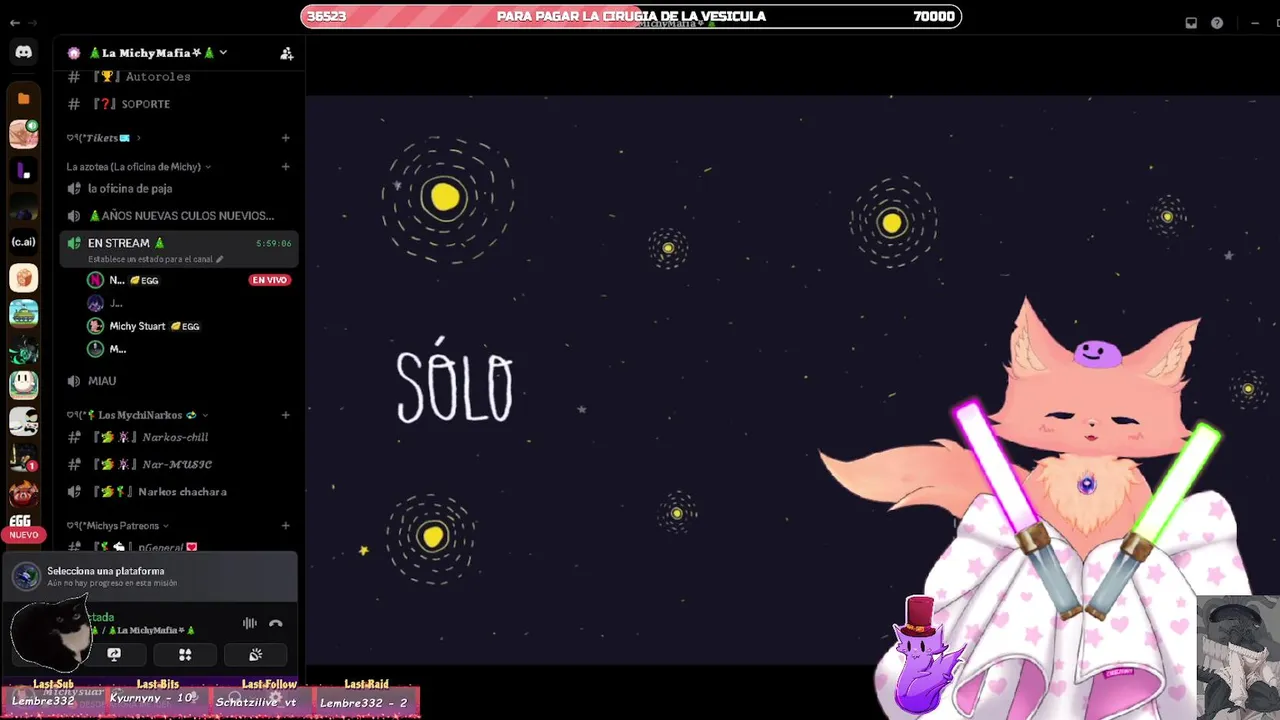
Task: Open server icon with red 1 badge
Action: click(x=23, y=457)
